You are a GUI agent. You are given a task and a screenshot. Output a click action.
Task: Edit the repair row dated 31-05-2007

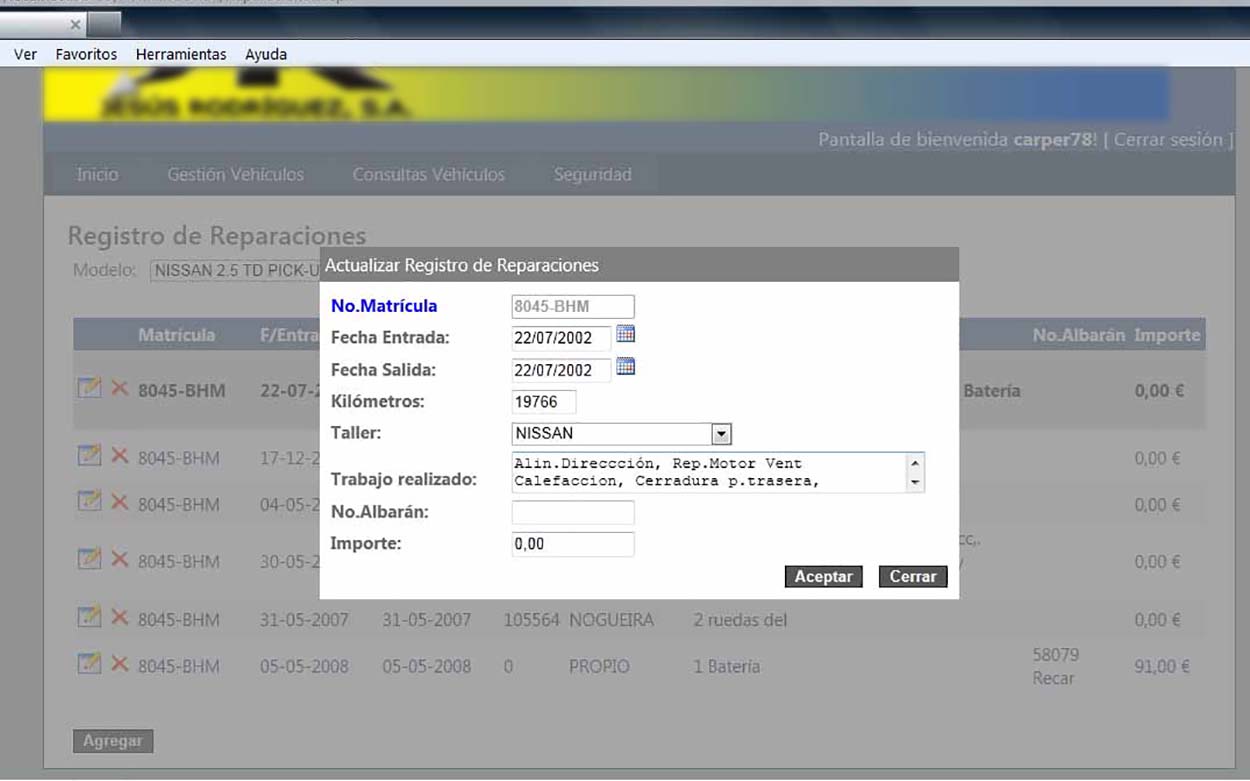[89, 618]
